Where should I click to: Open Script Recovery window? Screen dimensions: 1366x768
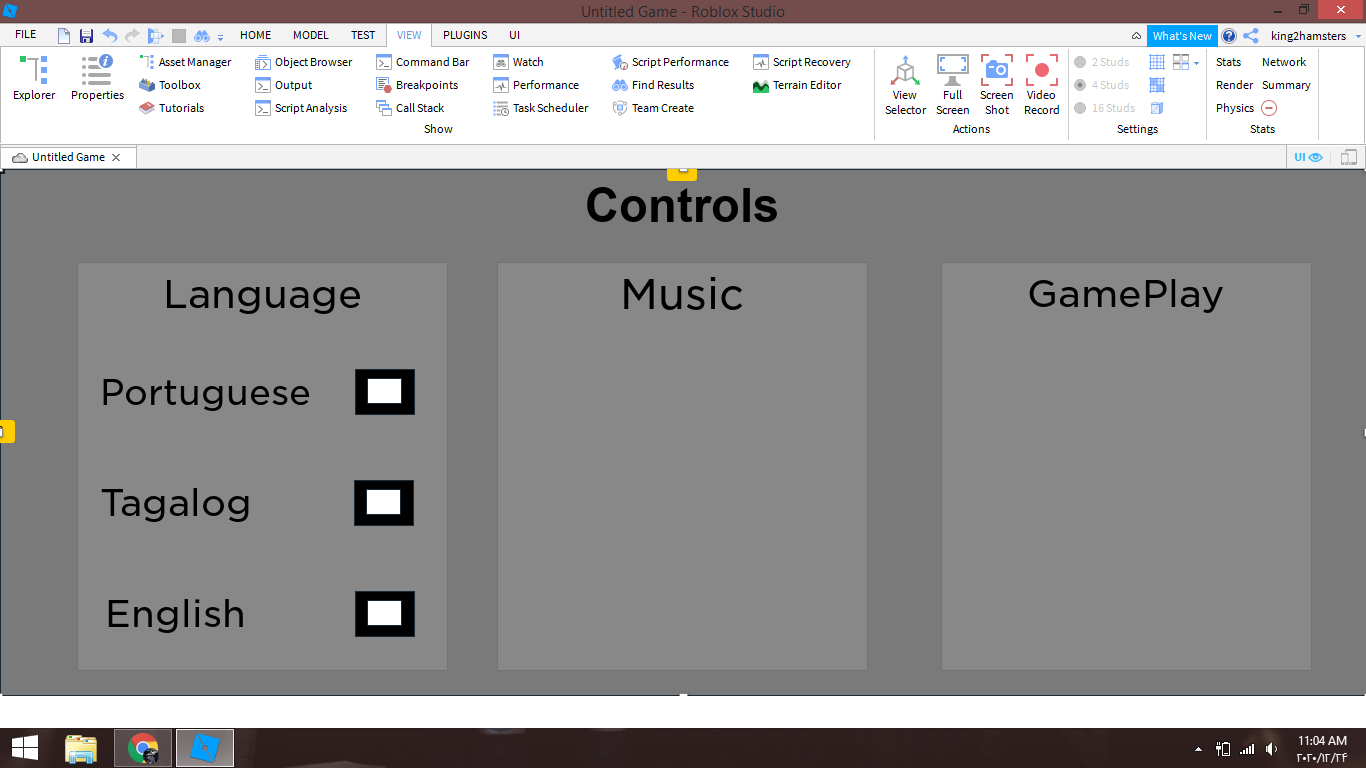801,62
